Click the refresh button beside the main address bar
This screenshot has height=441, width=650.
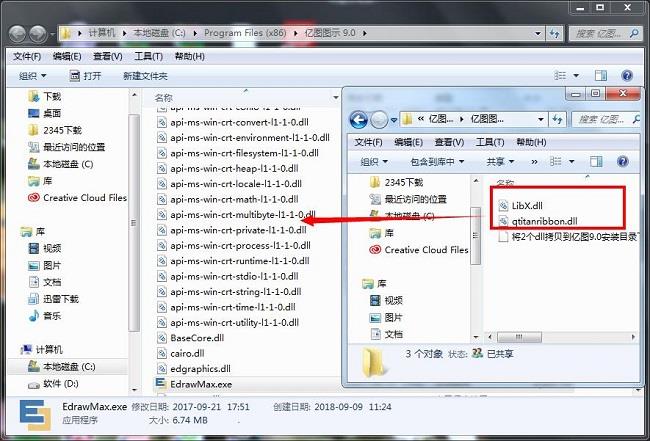point(554,33)
